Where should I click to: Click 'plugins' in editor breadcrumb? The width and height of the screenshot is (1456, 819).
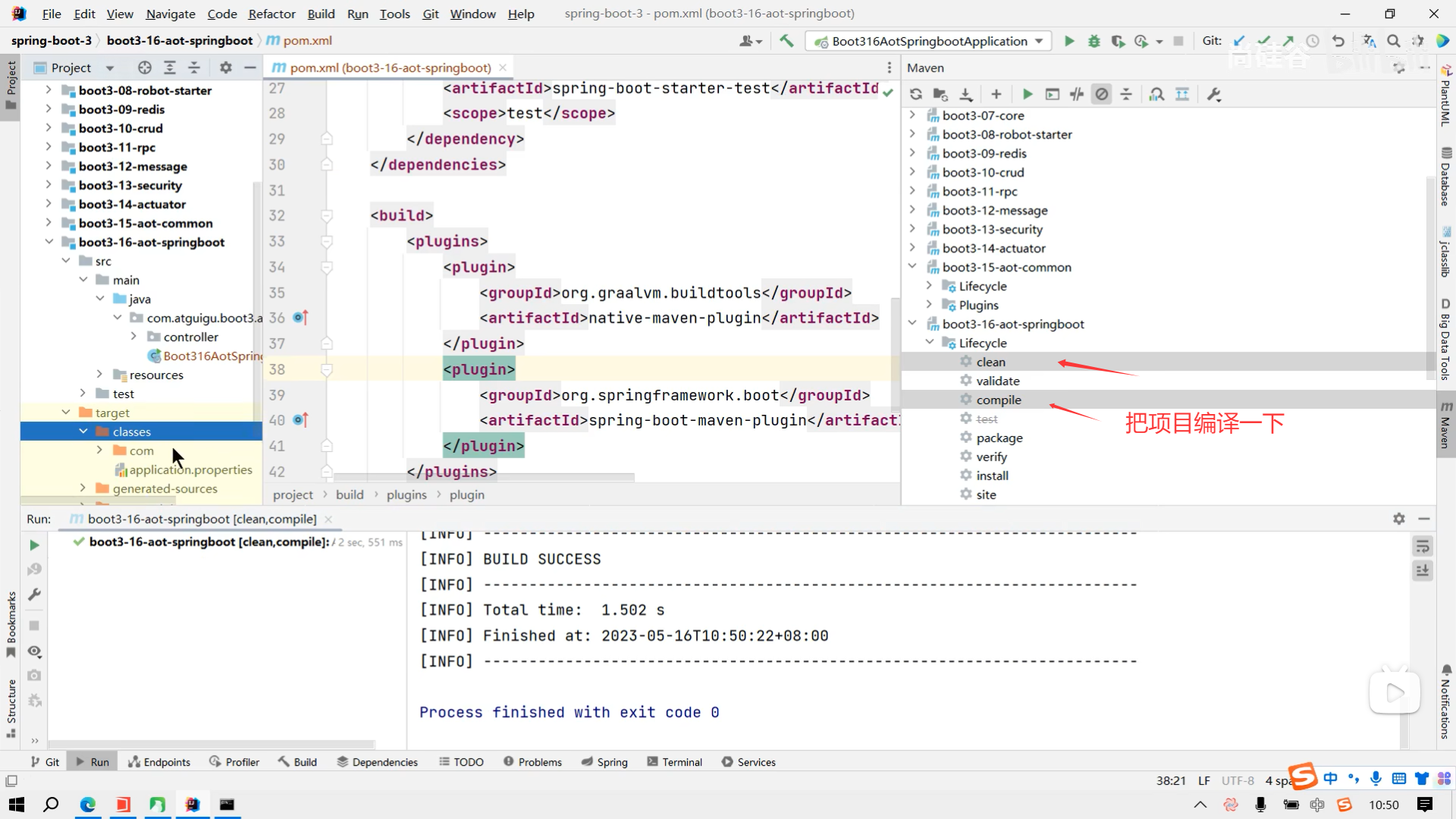coord(406,494)
